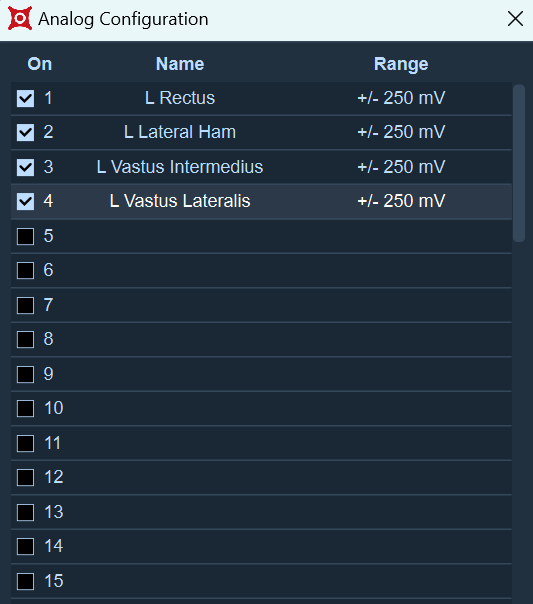Disable channel 2 L Lateral Ham
533x604 pixels.
(x=25, y=133)
